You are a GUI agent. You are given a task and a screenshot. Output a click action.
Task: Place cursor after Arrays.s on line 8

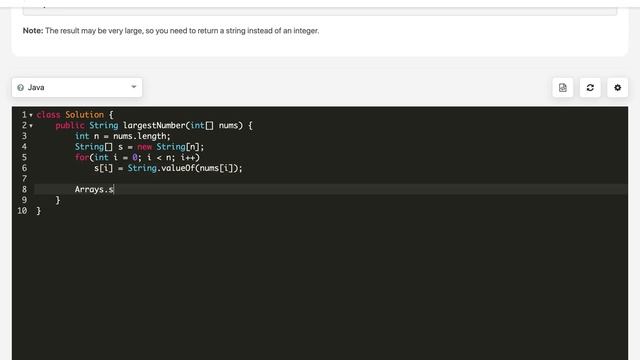[114, 189]
